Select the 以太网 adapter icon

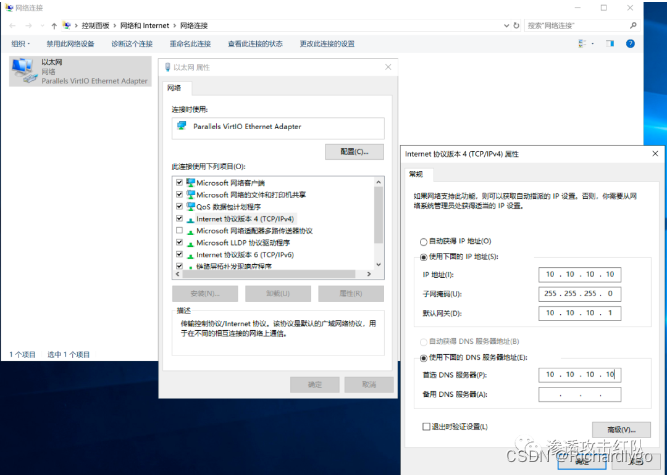tap(24, 71)
